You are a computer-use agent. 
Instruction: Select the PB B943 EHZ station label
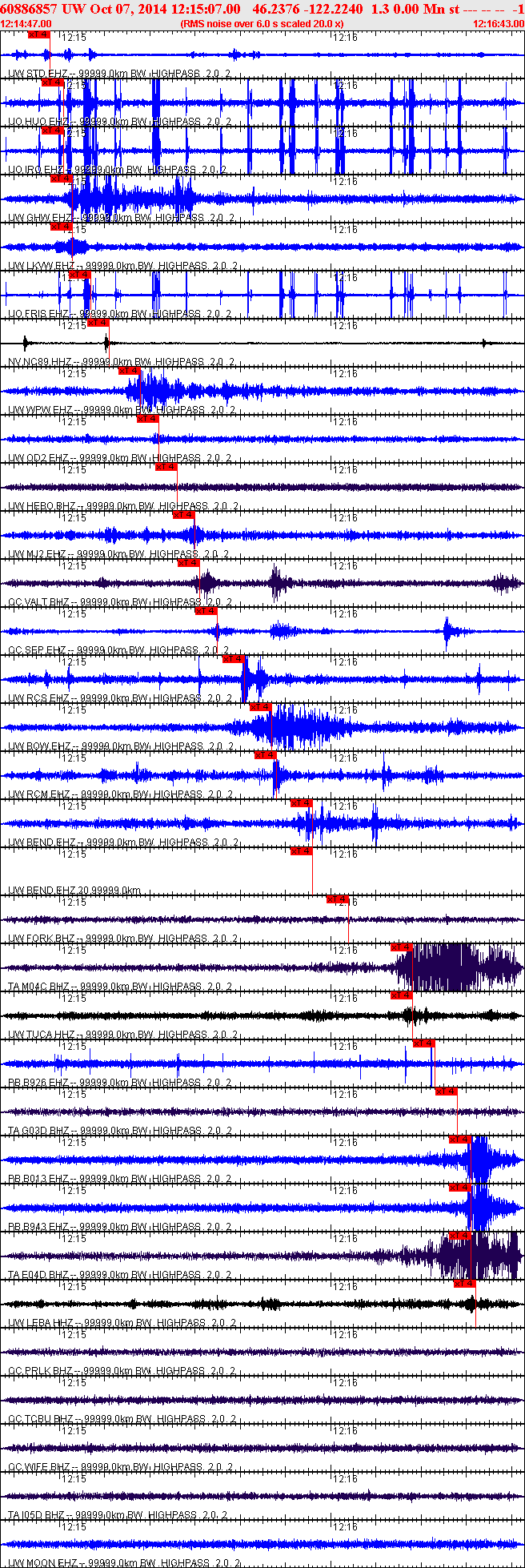[120, 1227]
